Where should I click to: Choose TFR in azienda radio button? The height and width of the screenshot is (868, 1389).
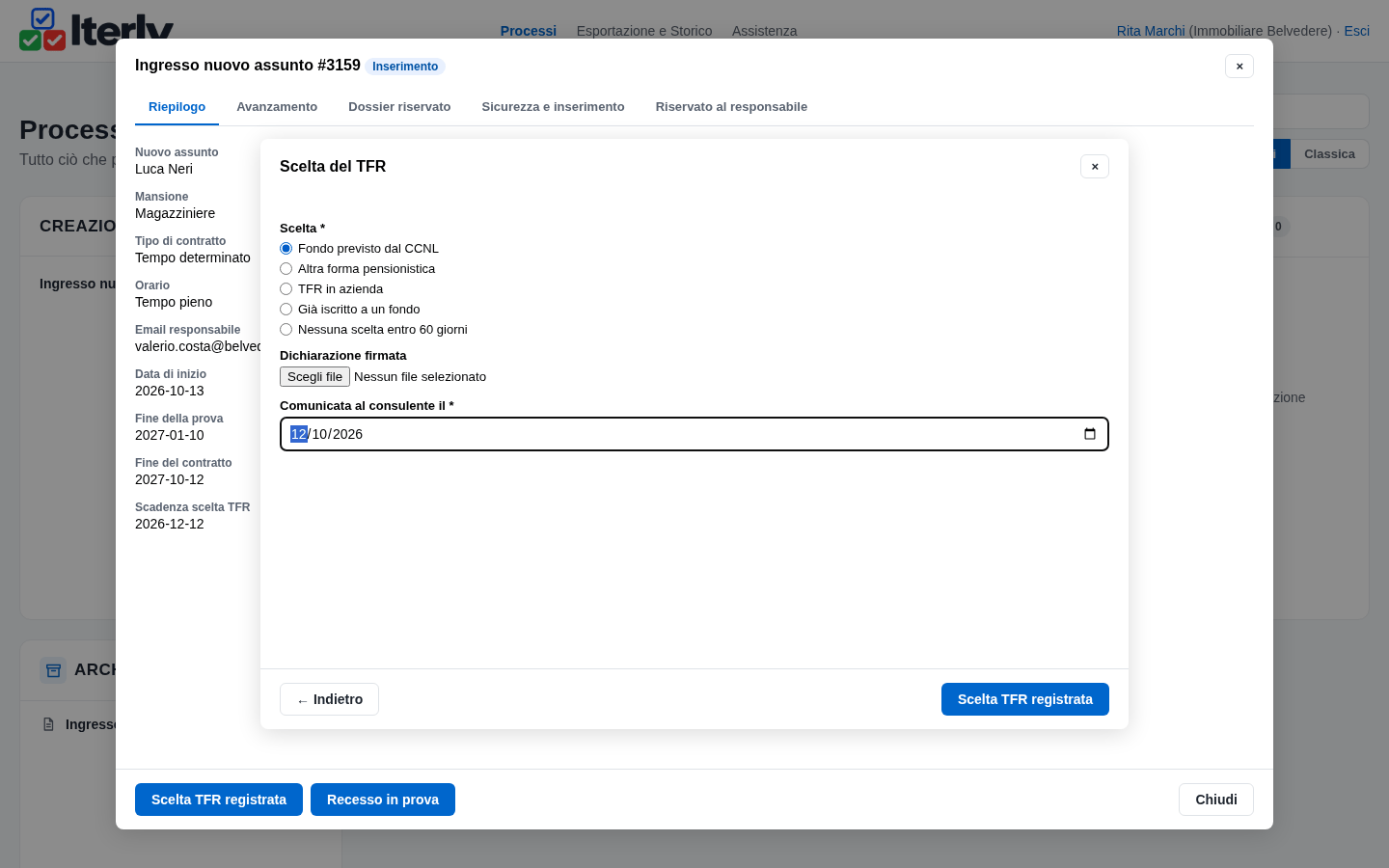click(x=286, y=289)
